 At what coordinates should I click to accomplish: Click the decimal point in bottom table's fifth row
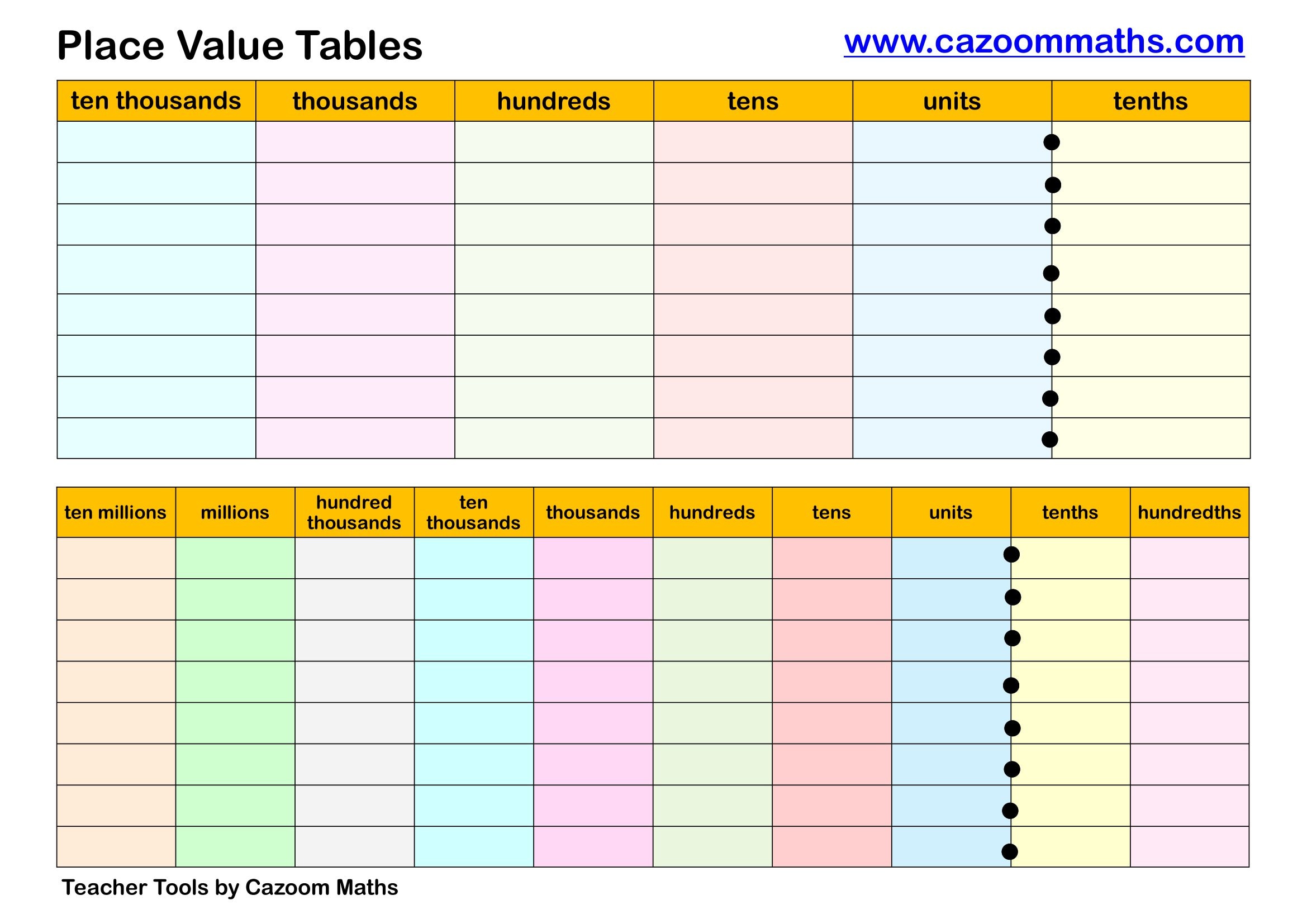point(1012,728)
